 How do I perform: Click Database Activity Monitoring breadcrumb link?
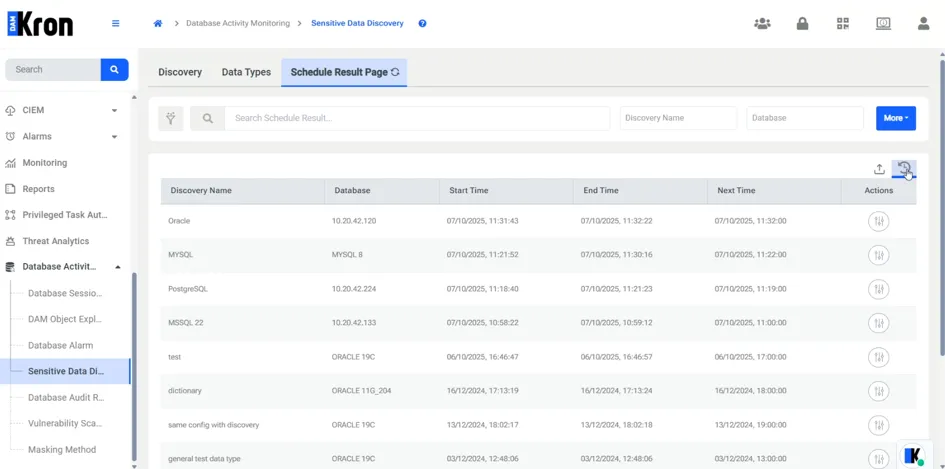[x=237, y=24]
